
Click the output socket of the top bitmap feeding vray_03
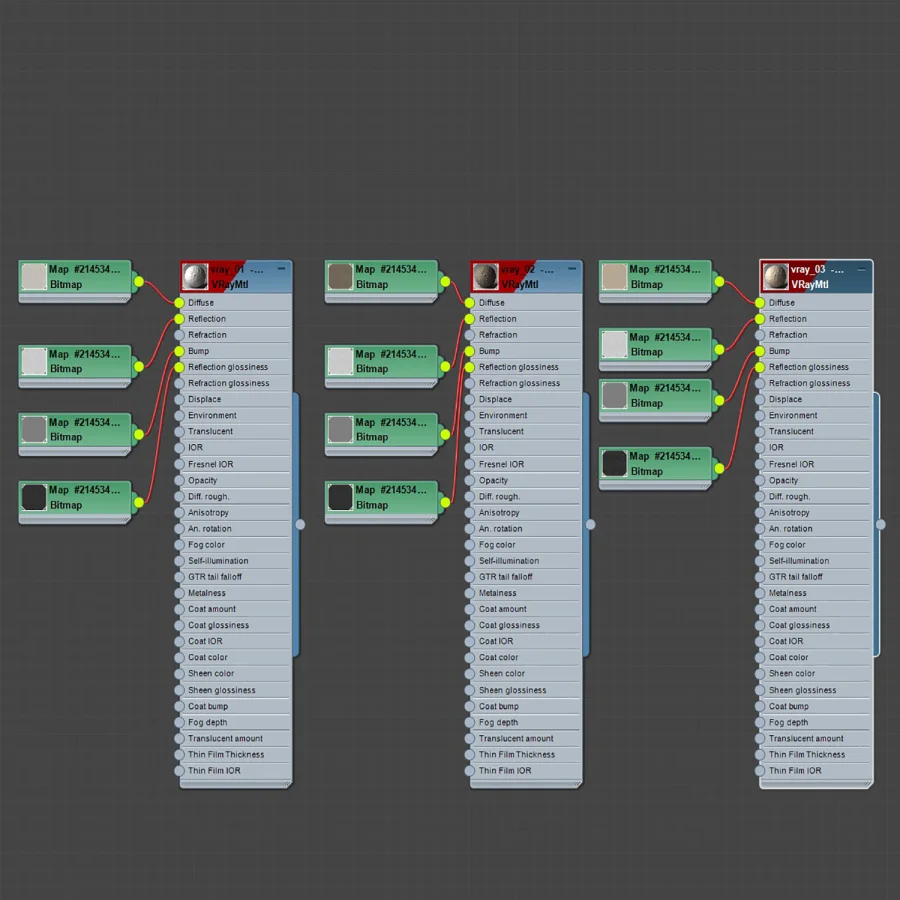pos(719,282)
